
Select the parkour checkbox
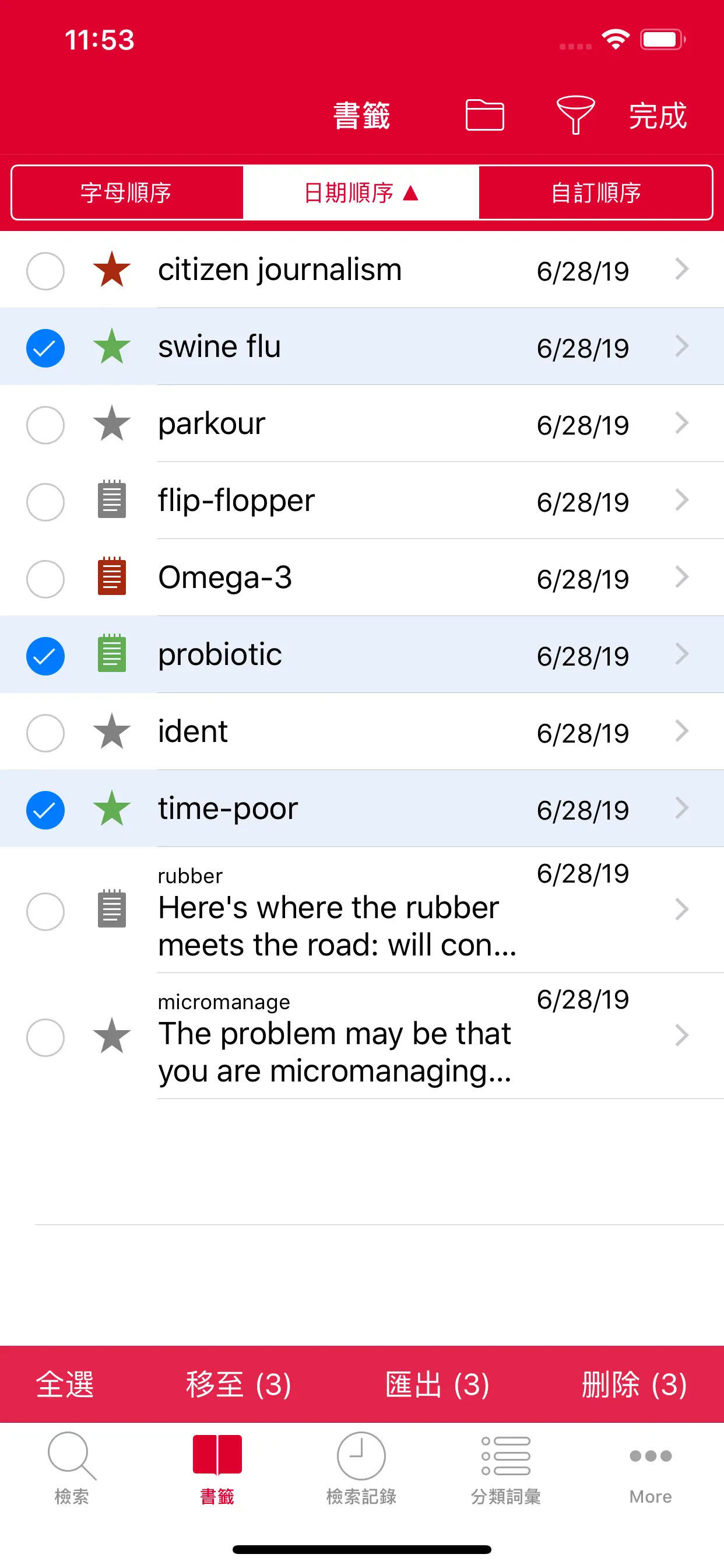pos(45,425)
